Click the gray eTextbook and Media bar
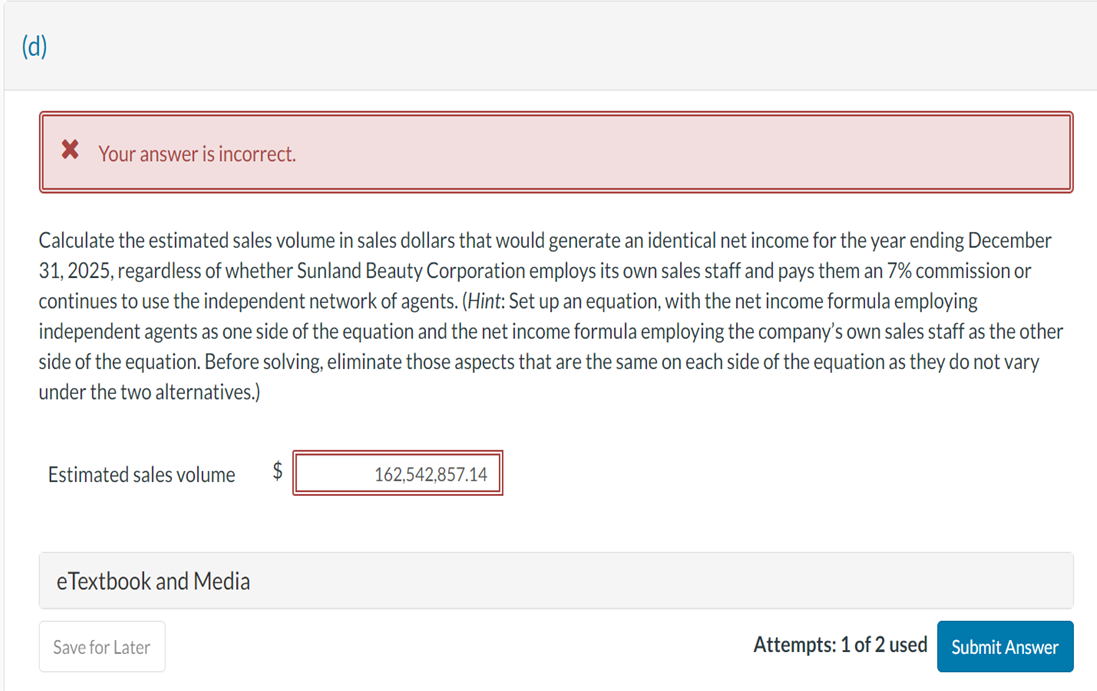 556,580
